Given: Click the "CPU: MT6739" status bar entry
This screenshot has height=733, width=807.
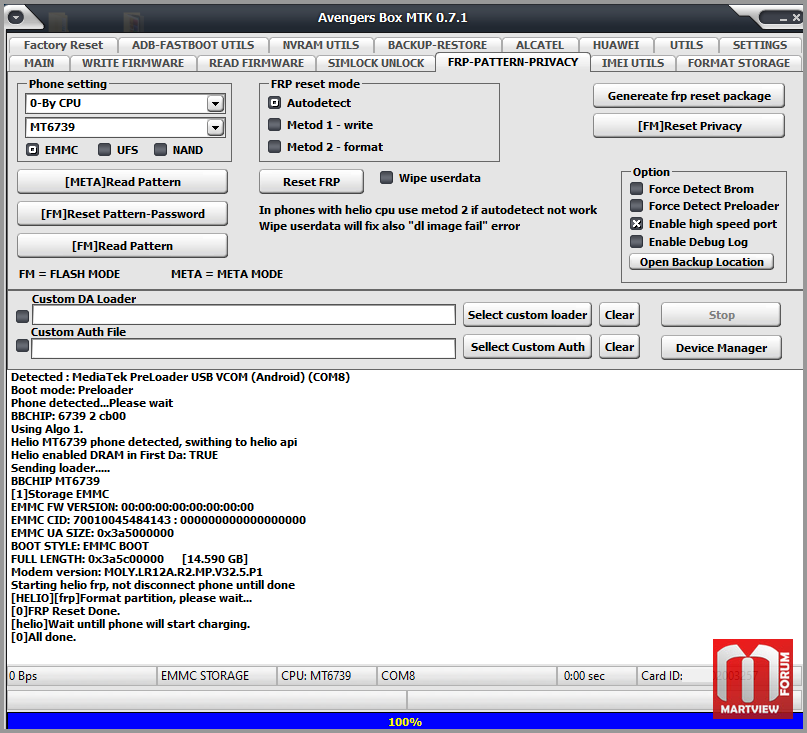Looking at the screenshot, I should [x=327, y=676].
